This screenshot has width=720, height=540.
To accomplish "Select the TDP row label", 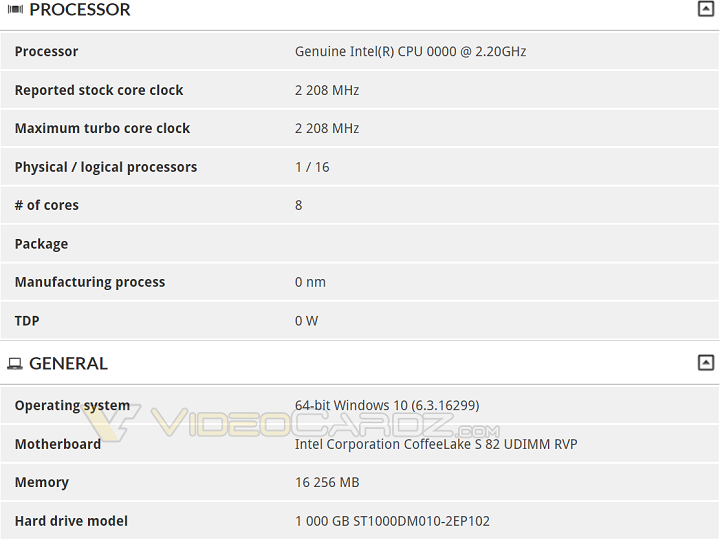I will (x=27, y=321).
